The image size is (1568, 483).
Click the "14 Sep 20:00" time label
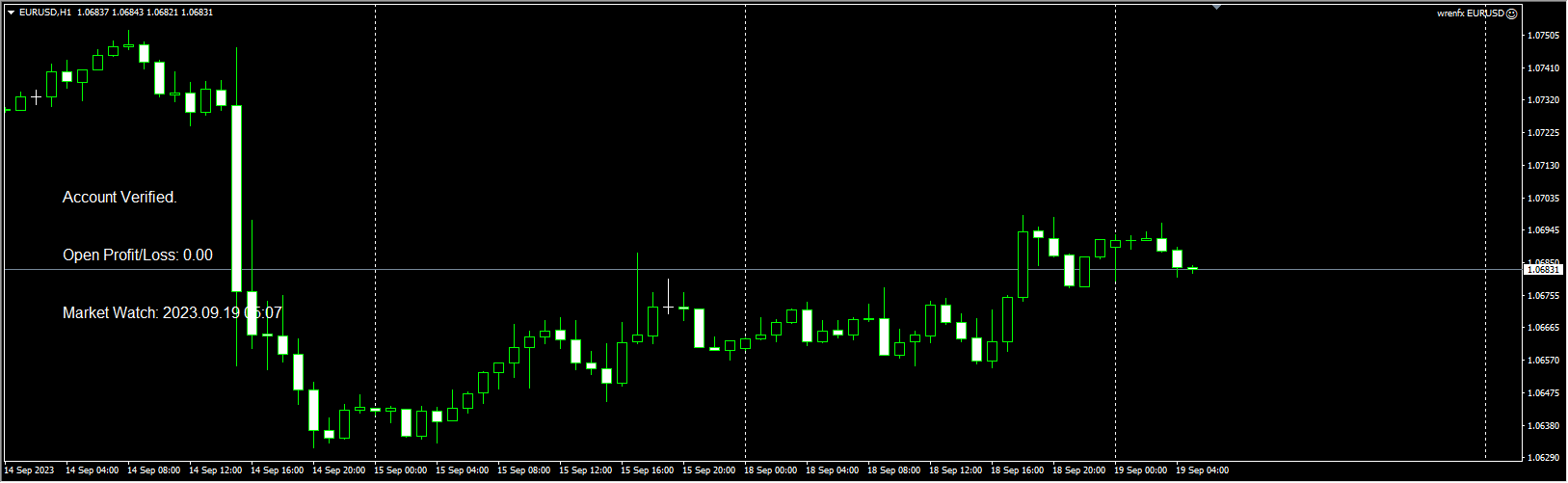(x=339, y=470)
